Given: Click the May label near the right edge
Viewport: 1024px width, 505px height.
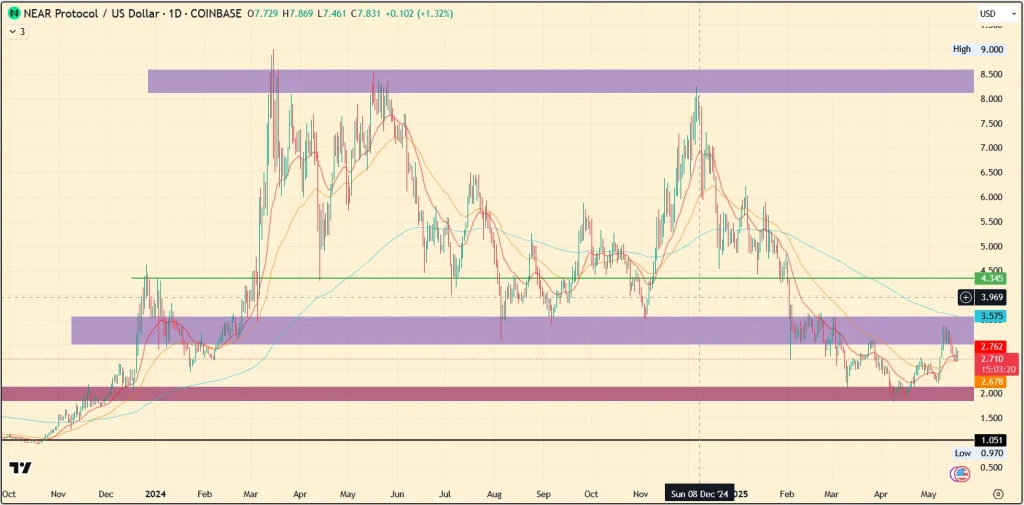Looking at the screenshot, I should pyautogui.click(x=928, y=493).
